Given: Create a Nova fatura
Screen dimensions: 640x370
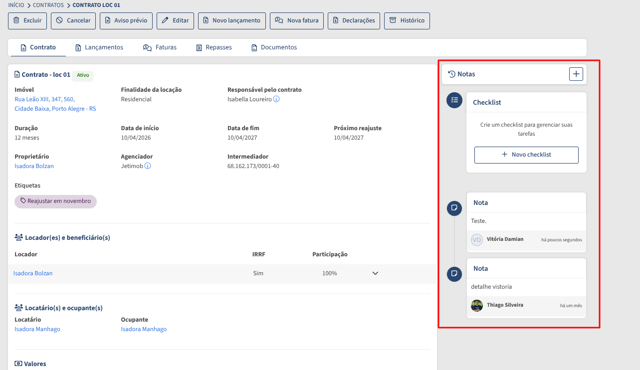Looking at the screenshot, I should [x=297, y=20].
